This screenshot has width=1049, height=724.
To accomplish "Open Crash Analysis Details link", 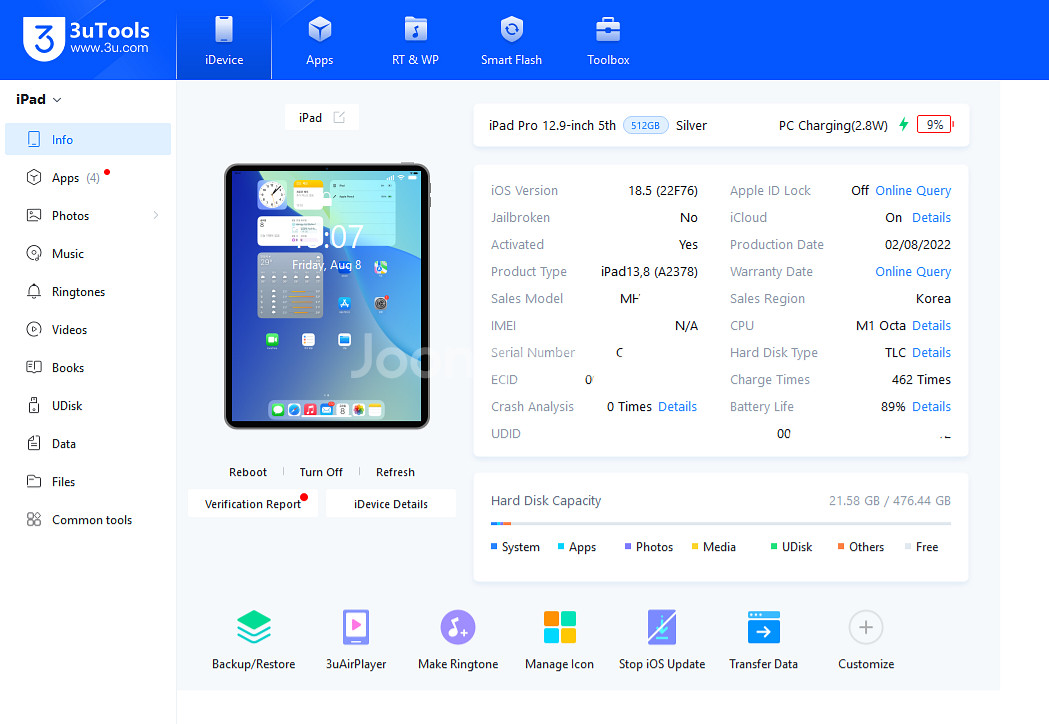I will point(677,407).
